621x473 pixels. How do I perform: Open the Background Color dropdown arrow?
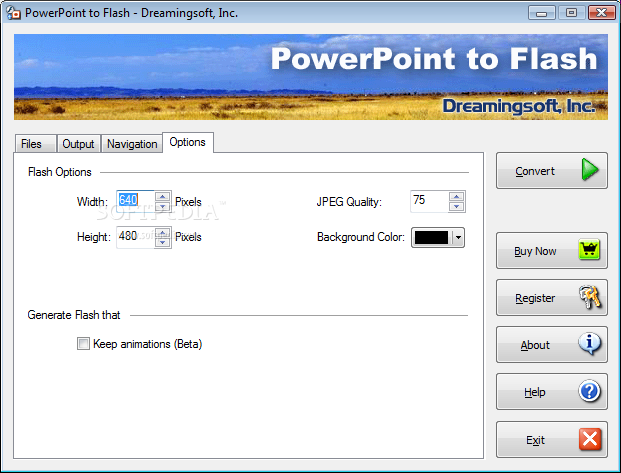pos(458,237)
